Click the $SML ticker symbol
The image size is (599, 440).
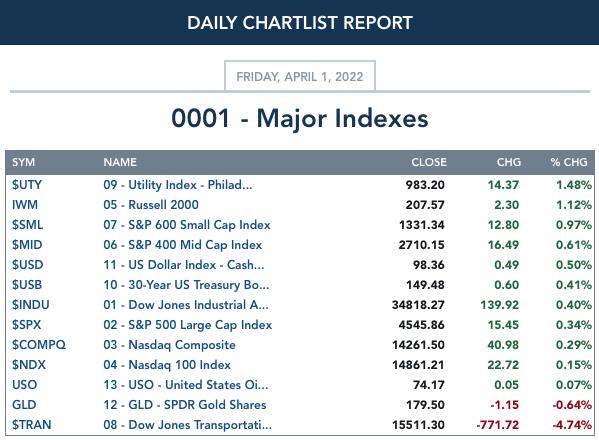tap(28, 225)
